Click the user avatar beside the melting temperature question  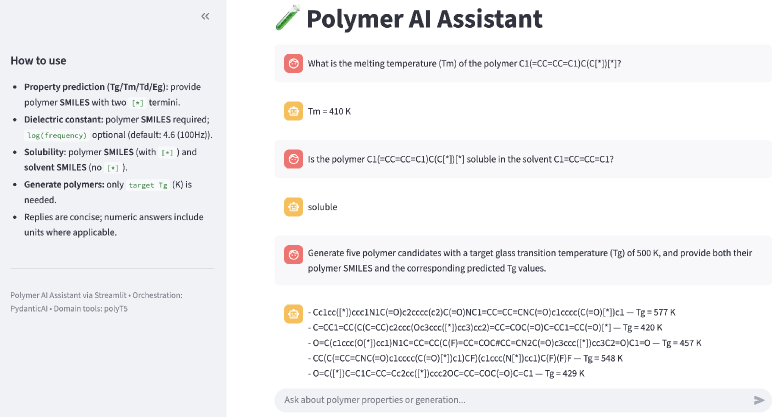point(293,64)
